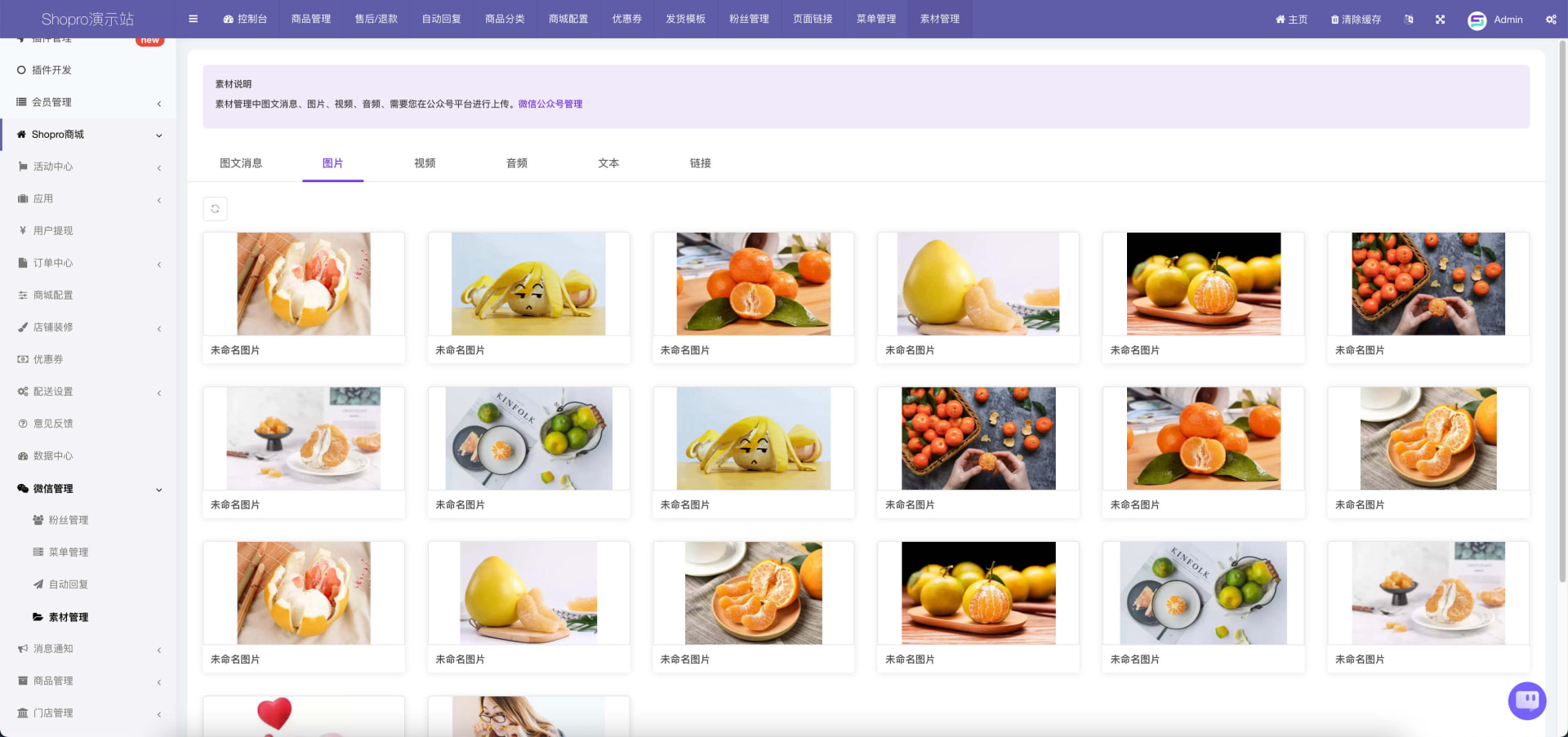Open 商城配置 in the top navigation bar
This screenshot has height=737, width=1568.
pos(568,19)
